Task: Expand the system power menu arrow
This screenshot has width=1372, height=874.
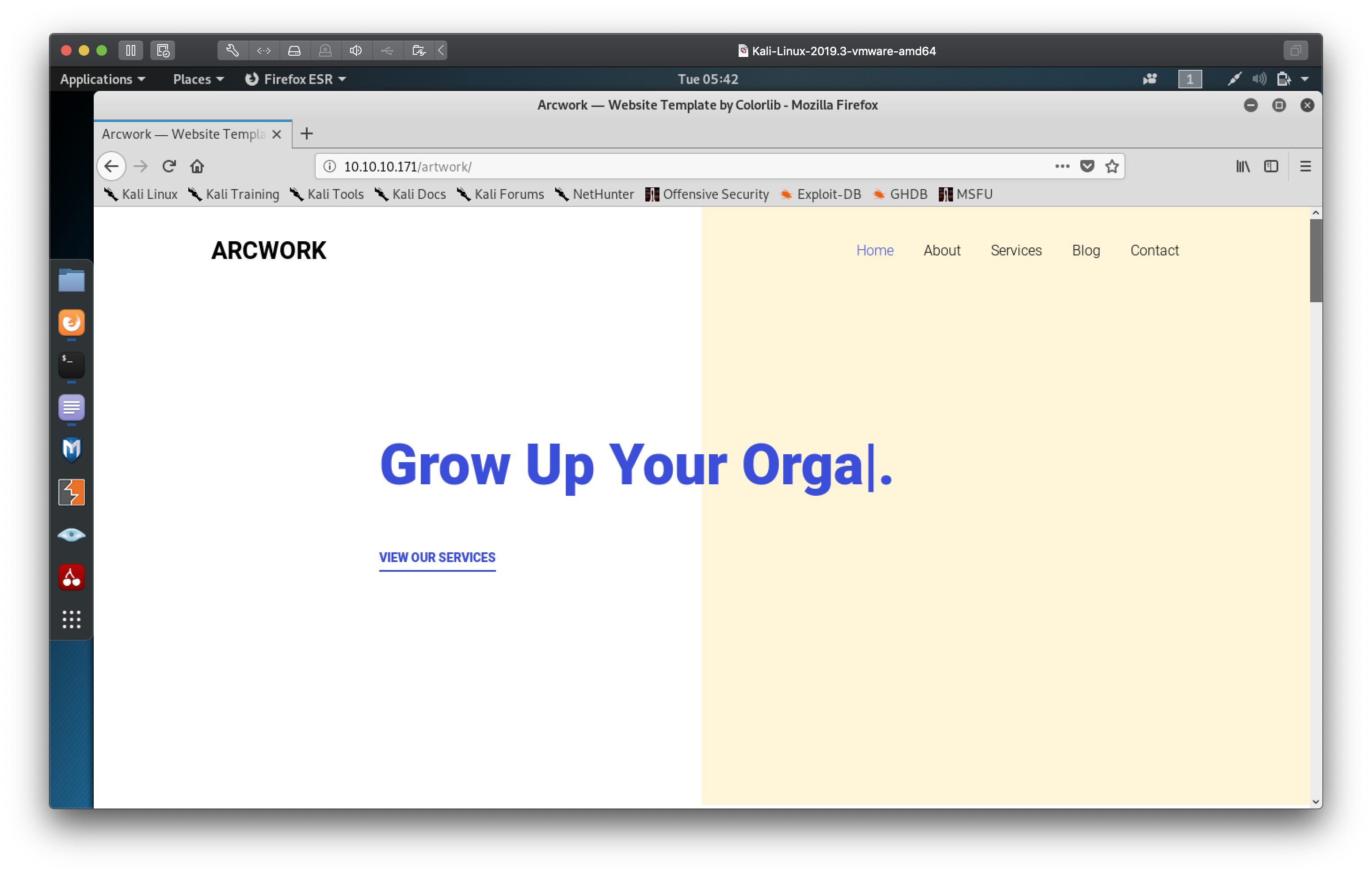Action: click(x=1305, y=79)
